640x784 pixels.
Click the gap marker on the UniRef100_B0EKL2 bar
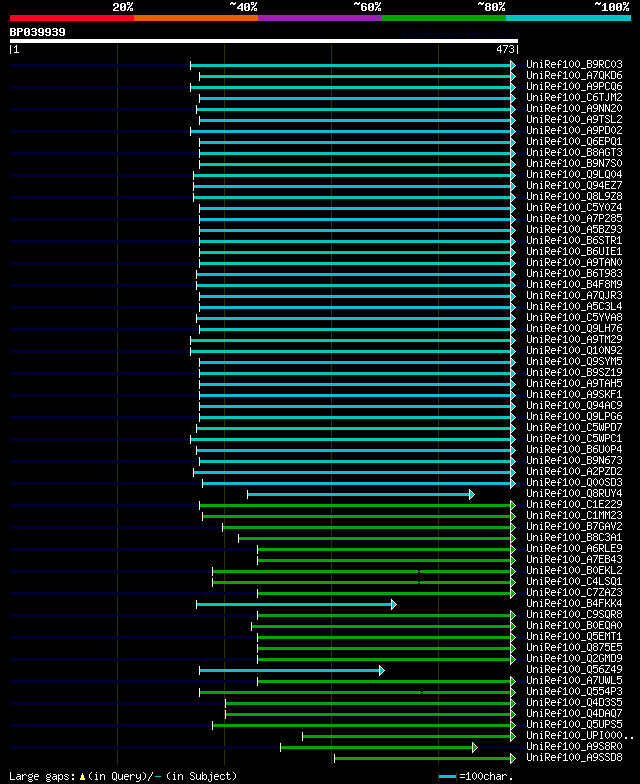(x=419, y=571)
